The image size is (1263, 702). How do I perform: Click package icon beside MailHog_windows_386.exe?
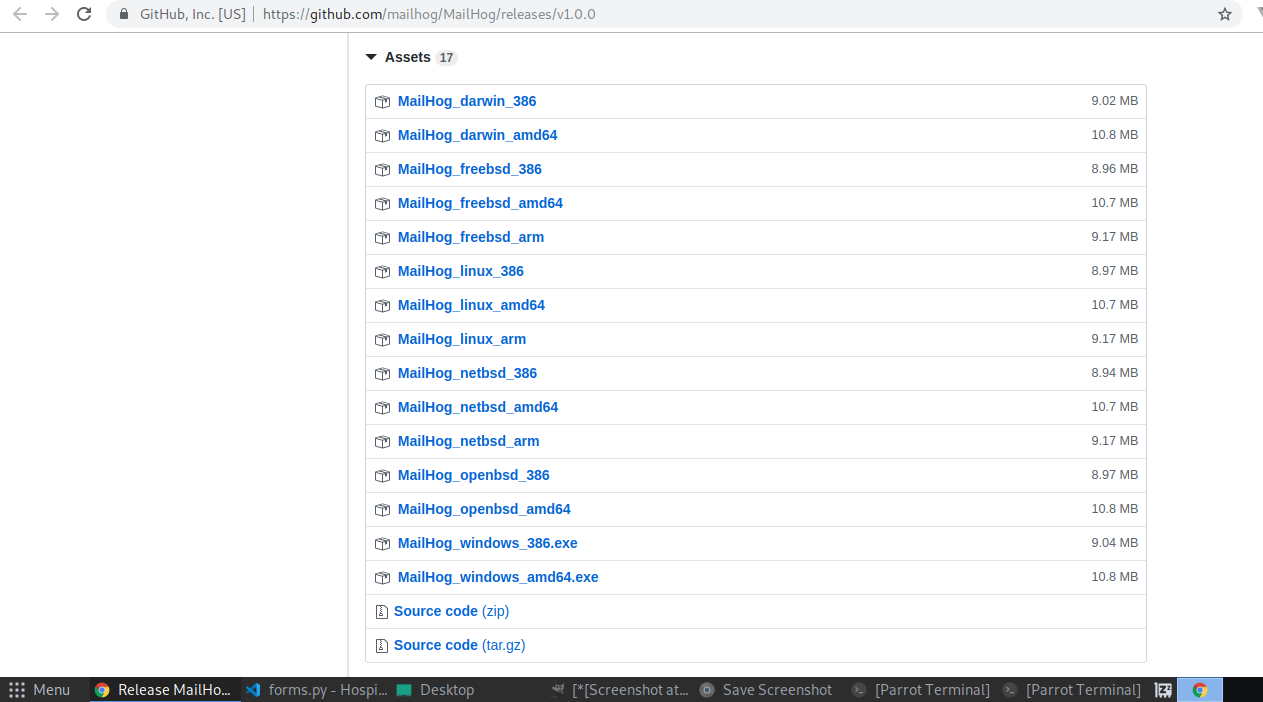(382, 544)
